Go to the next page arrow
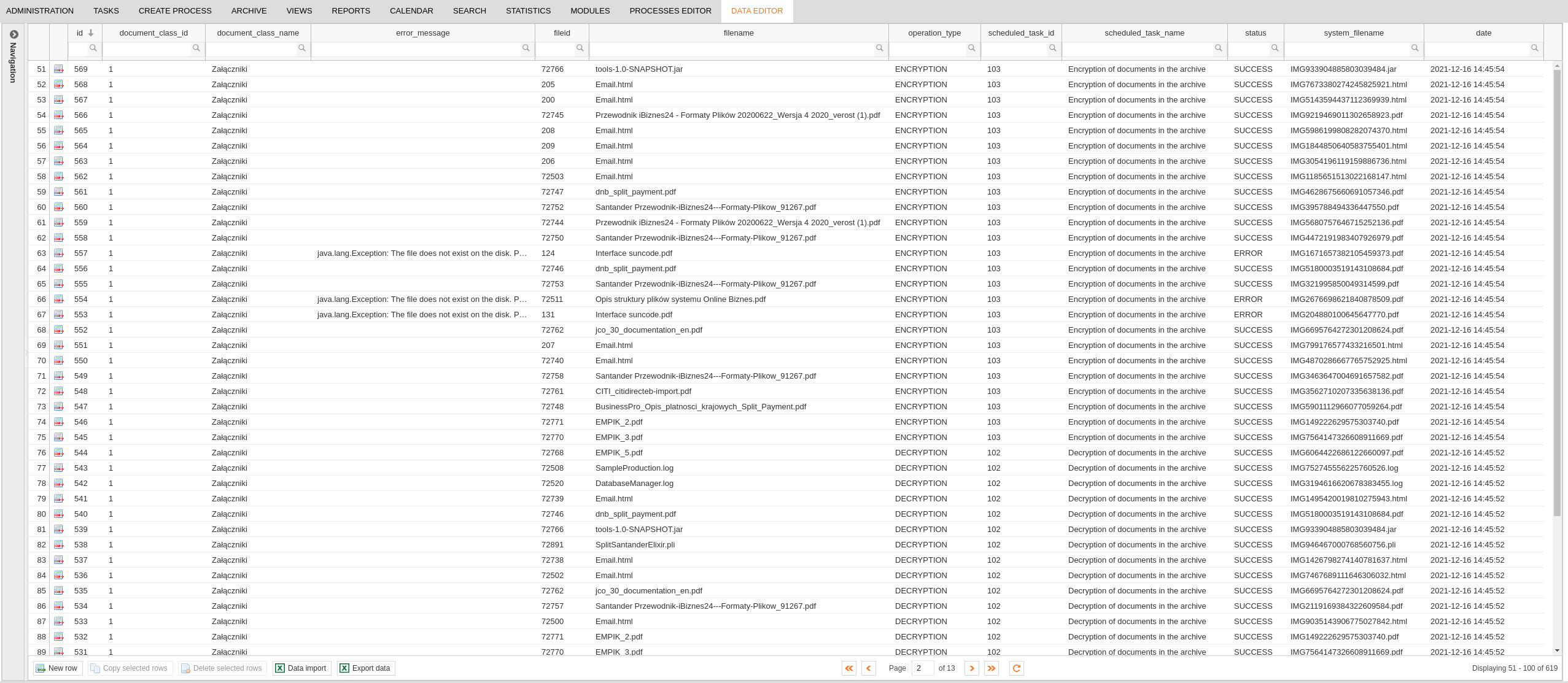The height and width of the screenshot is (683, 1568). pos(972,668)
